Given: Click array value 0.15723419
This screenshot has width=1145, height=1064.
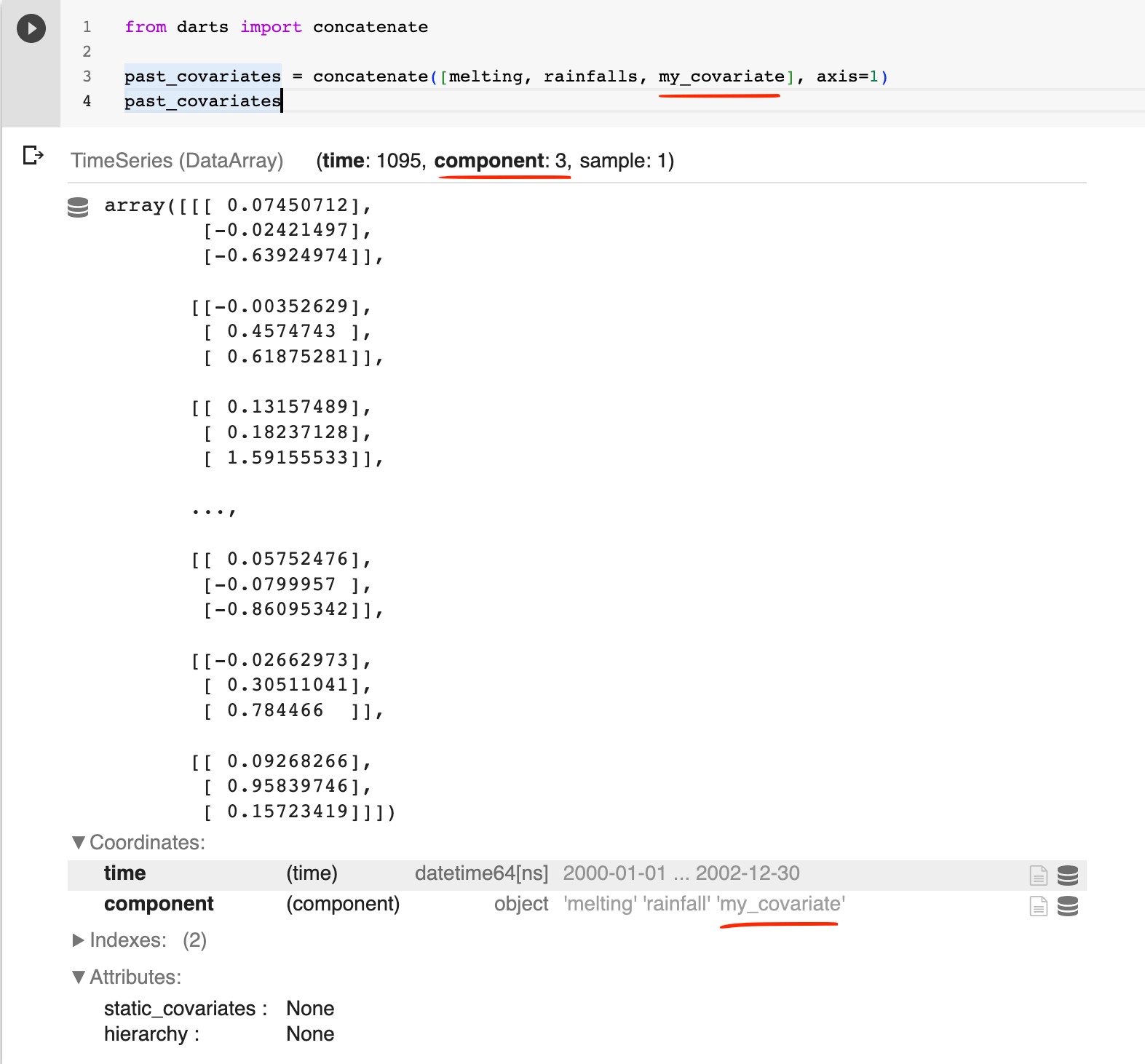Looking at the screenshot, I should [288, 811].
